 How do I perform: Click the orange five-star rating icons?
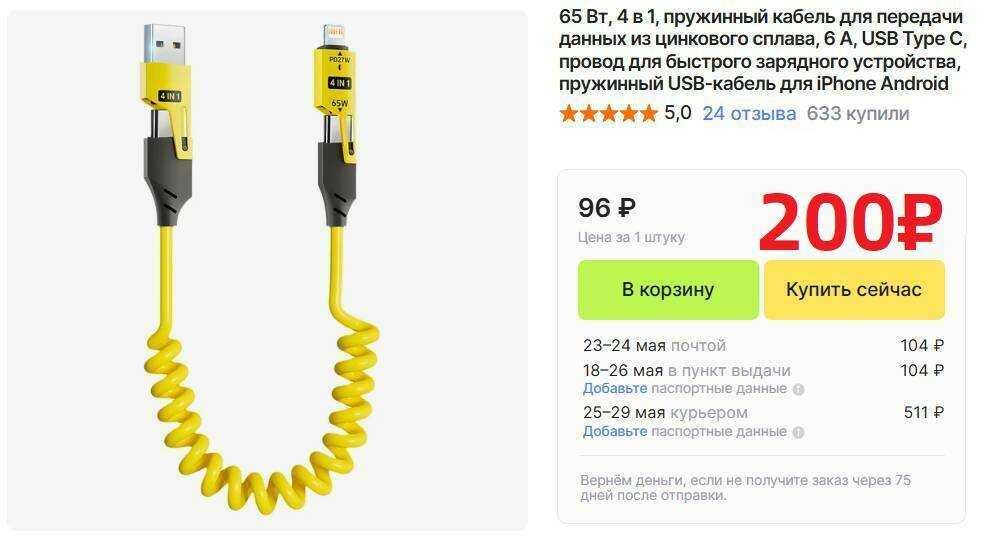[x=607, y=114]
